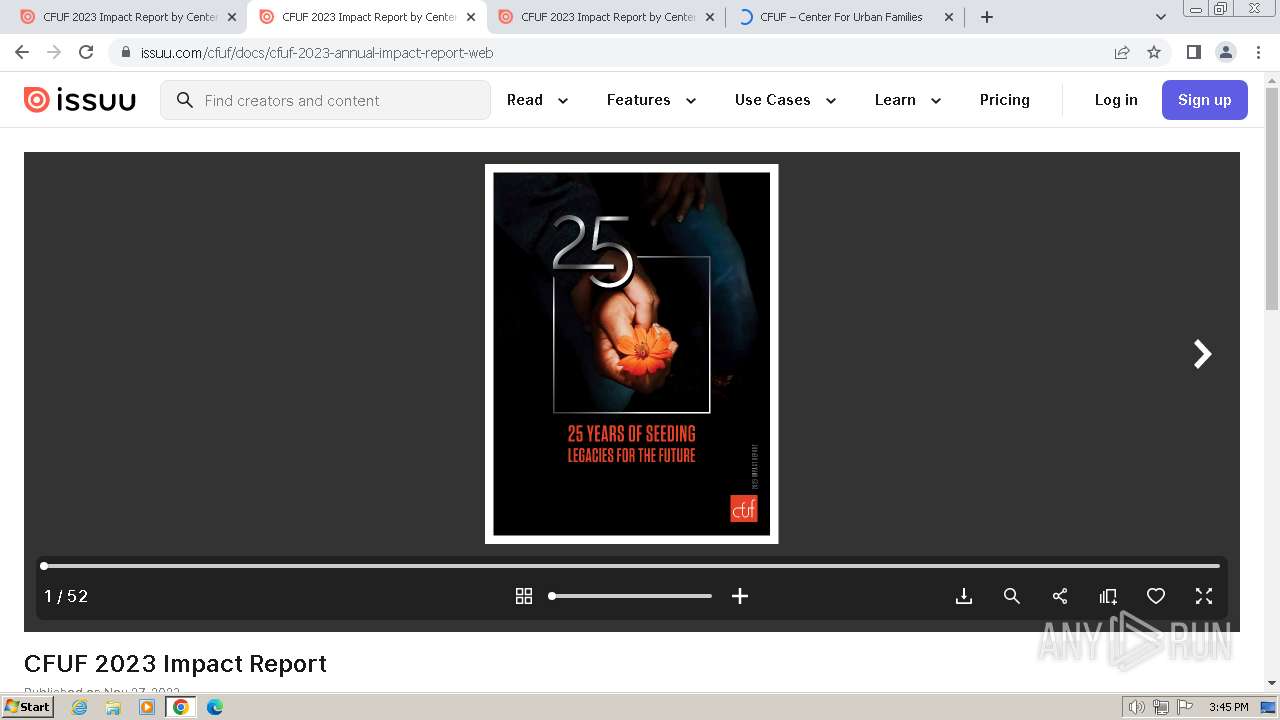Open Chrome profile avatar
The height and width of the screenshot is (720, 1280).
(x=1225, y=52)
